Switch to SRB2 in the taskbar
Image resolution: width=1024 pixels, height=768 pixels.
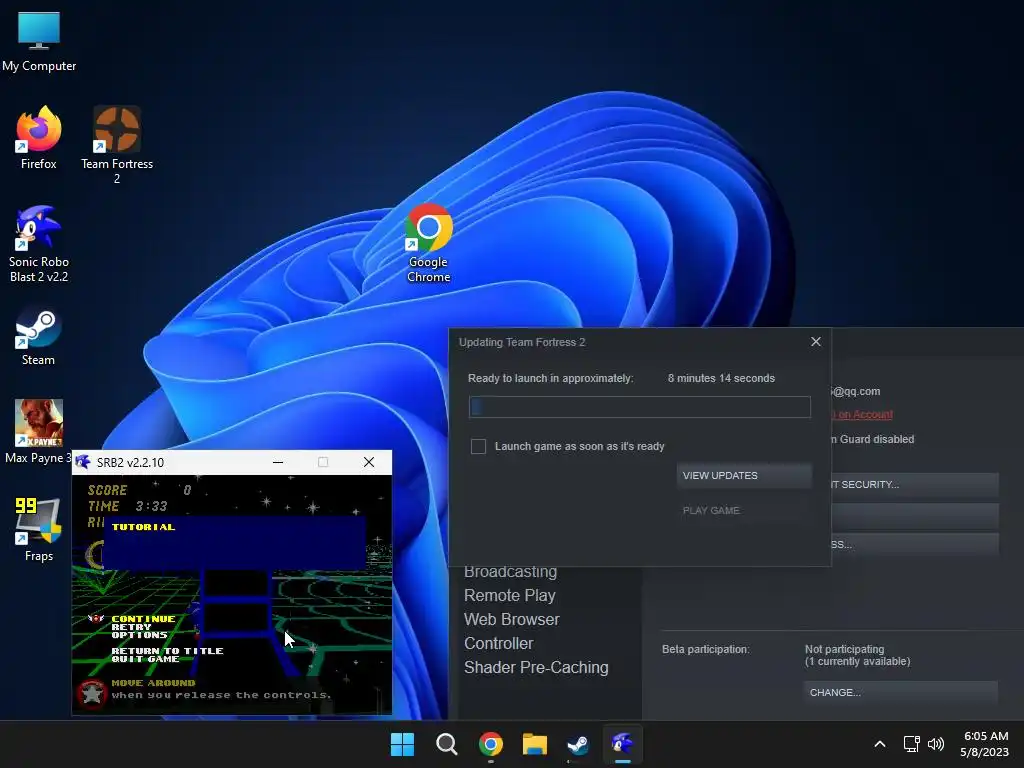point(622,744)
